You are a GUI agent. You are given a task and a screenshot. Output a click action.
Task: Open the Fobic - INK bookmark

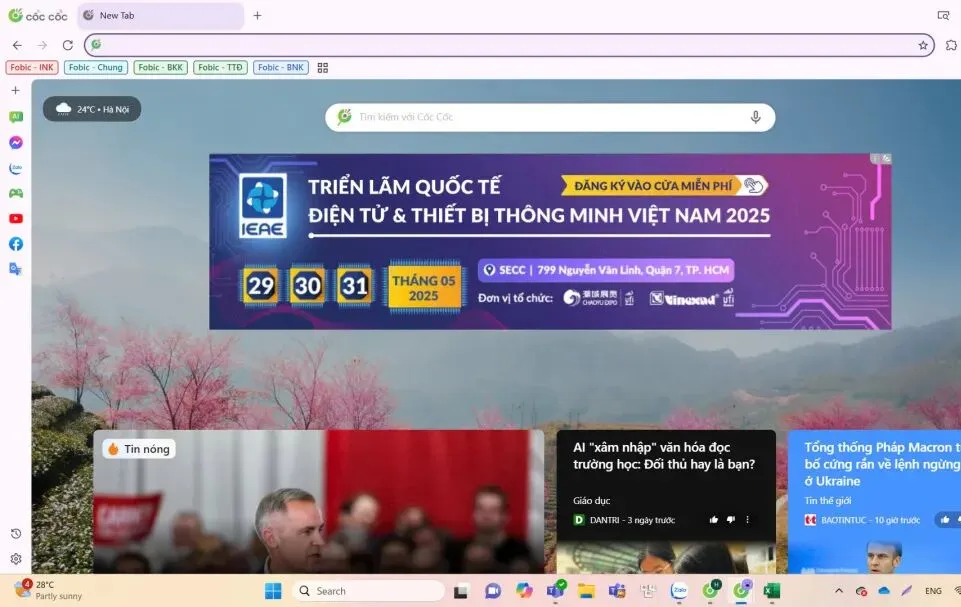(32, 67)
